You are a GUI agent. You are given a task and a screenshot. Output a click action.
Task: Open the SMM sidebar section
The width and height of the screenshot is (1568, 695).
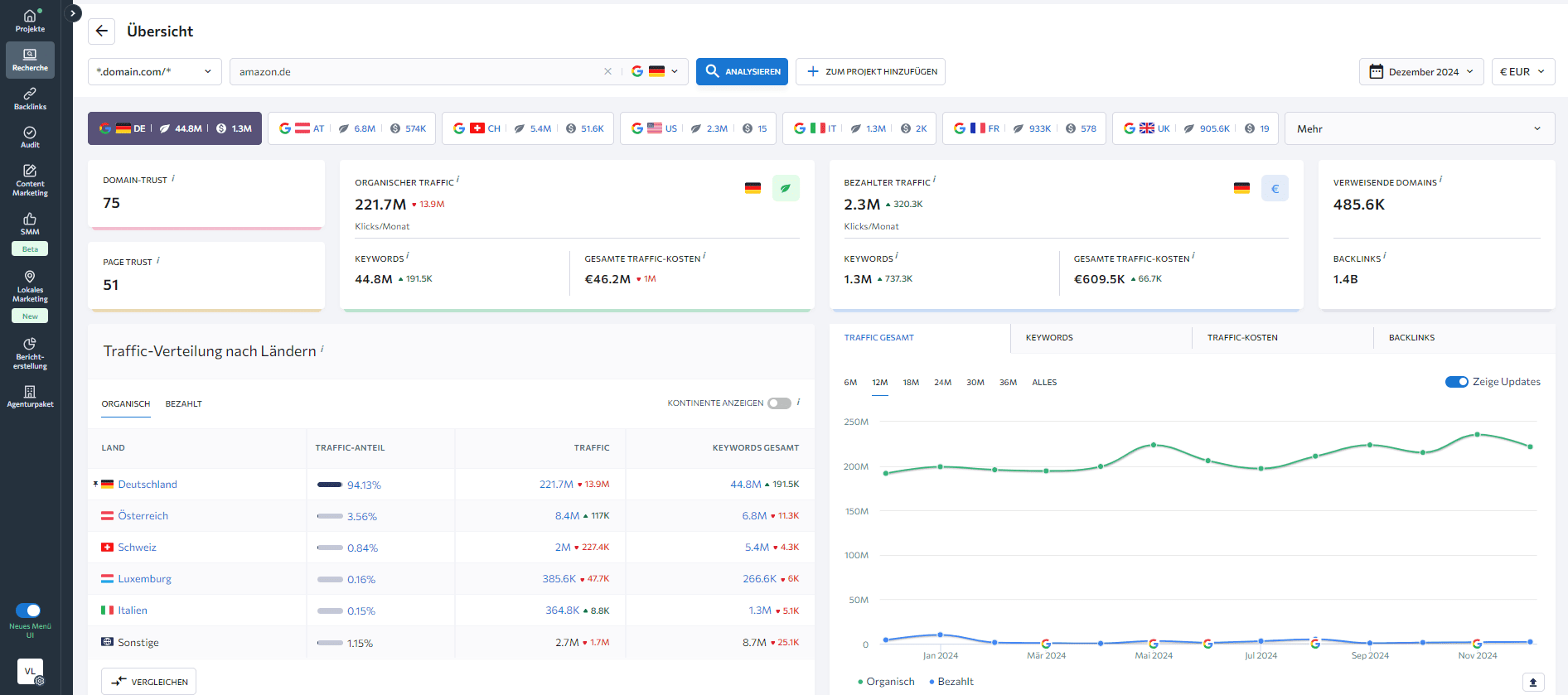[30, 224]
